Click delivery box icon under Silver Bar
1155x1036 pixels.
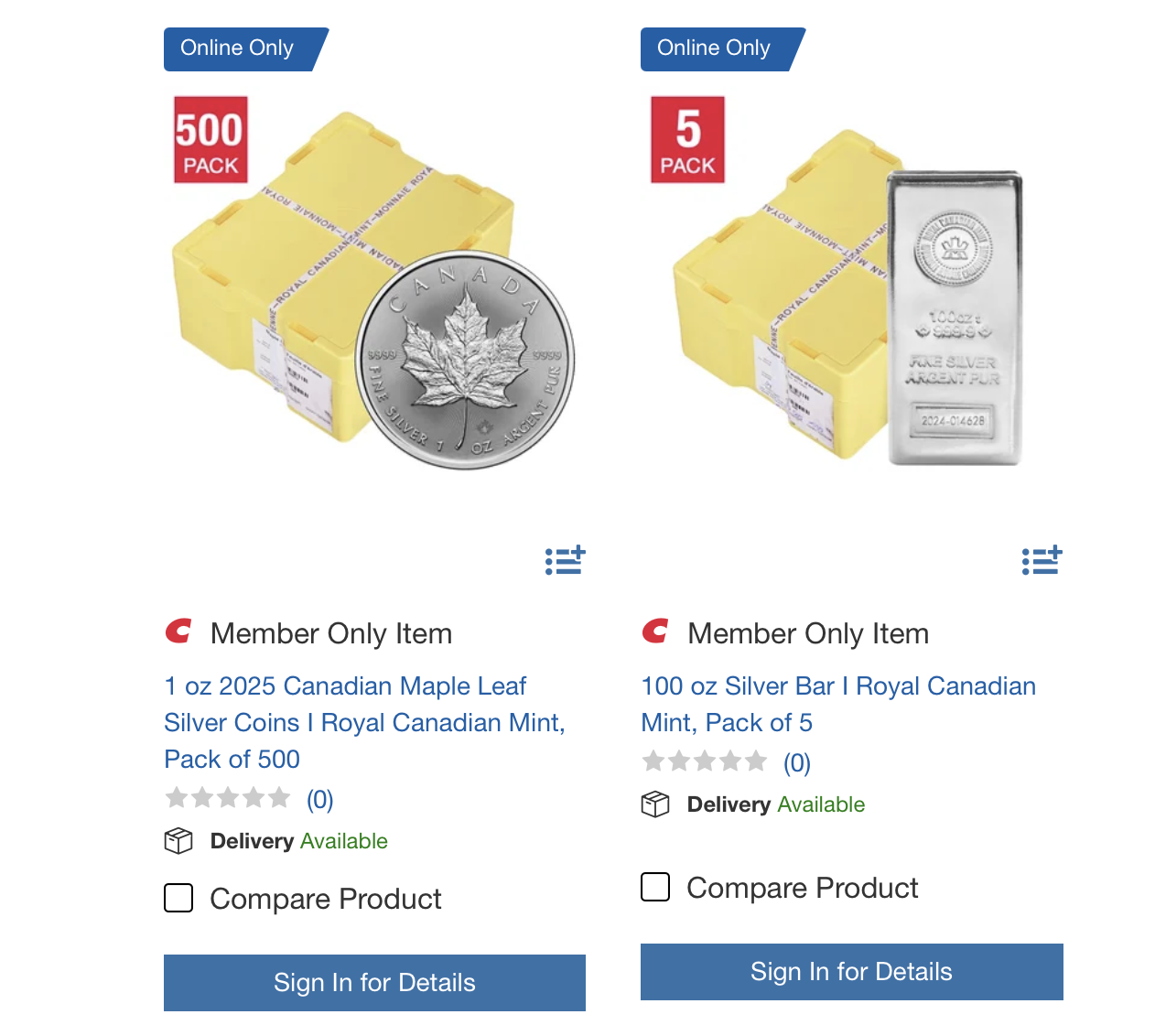pyautogui.click(x=655, y=804)
